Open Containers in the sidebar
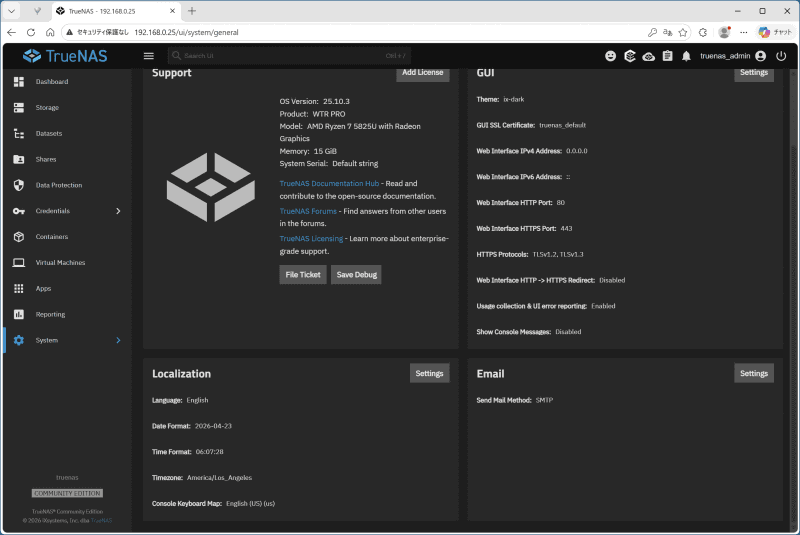 (67, 237)
